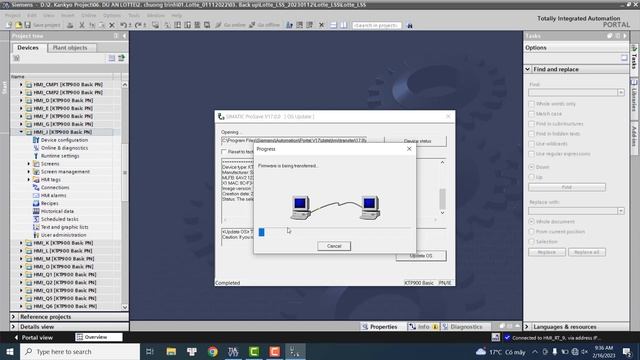Expand HMI tags folder under HMI_J
This screenshot has width=640, height=360.
[29, 180]
